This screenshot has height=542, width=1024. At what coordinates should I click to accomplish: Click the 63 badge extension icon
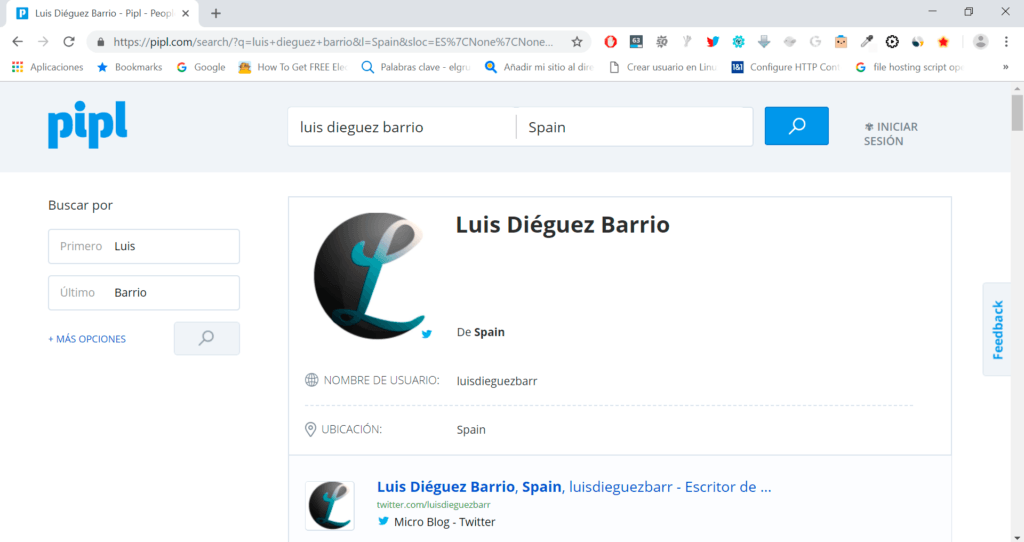(635, 42)
